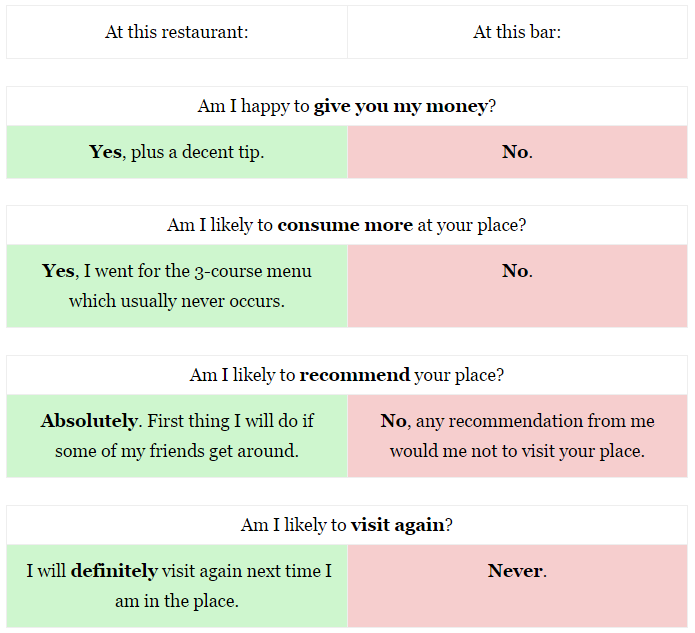Screen dimensions: 695x633
Task: Click the bold 'consume more' text
Action: coord(345,225)
